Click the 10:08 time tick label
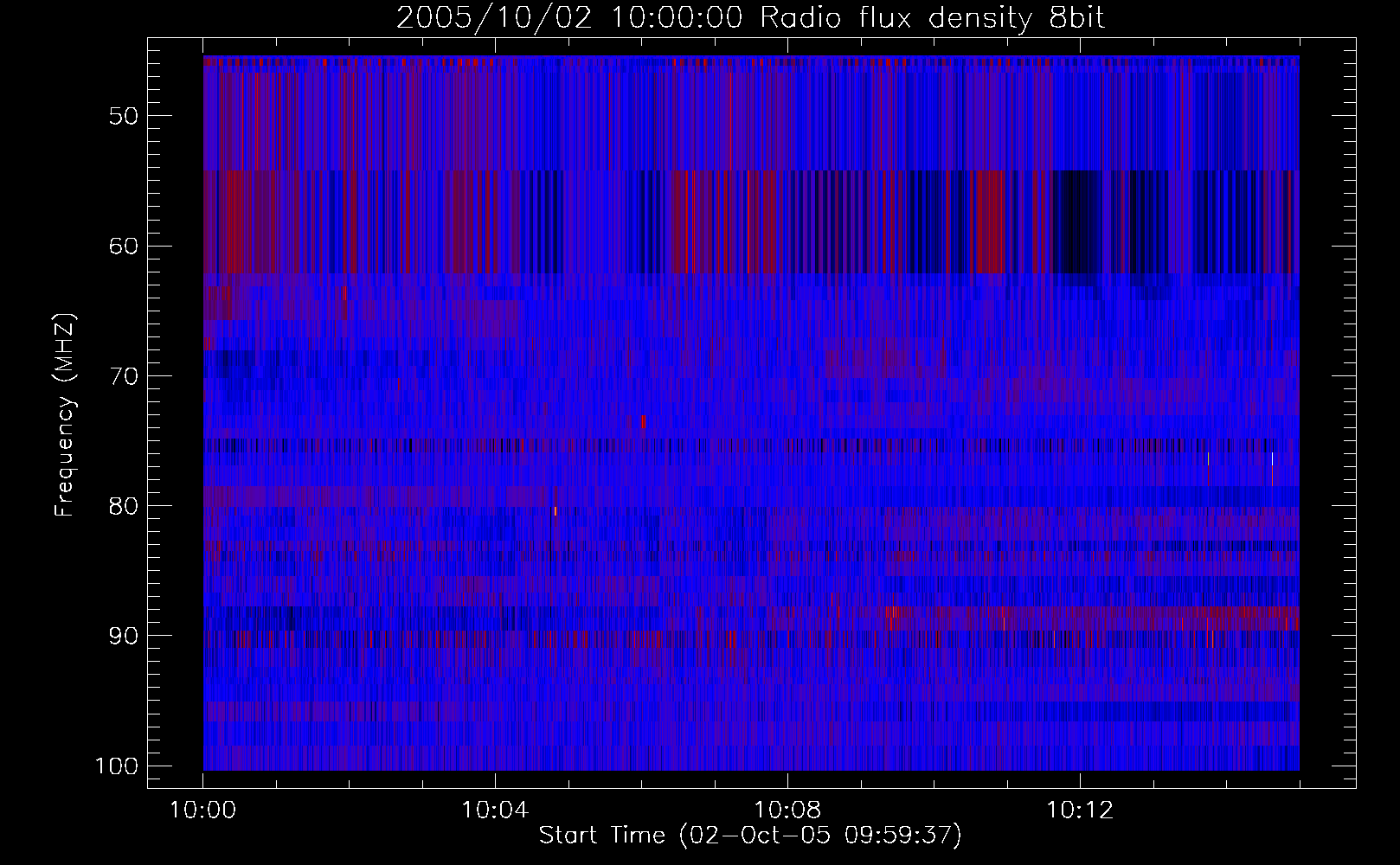Viewport: 1400px width, 865px height. click(787, 811)
